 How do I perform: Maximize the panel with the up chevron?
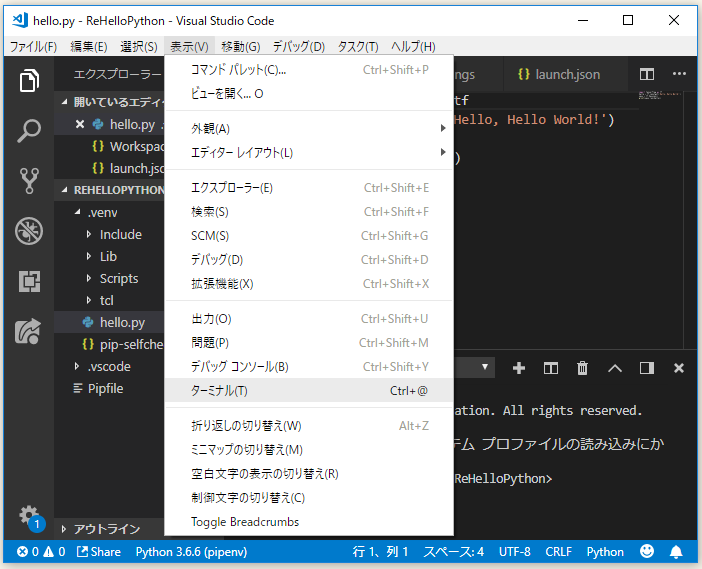point(615,368)
